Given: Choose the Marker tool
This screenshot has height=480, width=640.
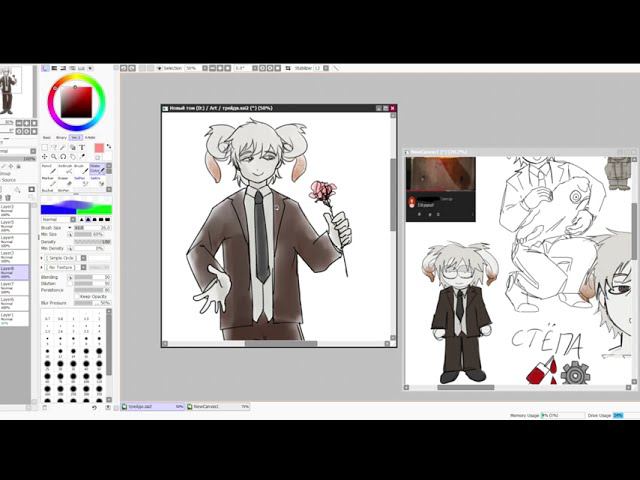Looking at the screenshot, I should pos(47,181).
